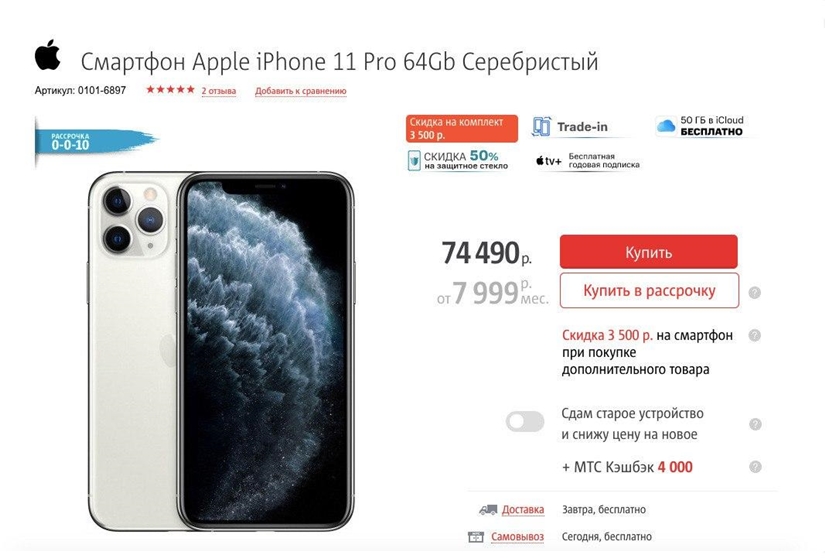Open the 2 отзыва reviews link

click(x=219, y=91)
